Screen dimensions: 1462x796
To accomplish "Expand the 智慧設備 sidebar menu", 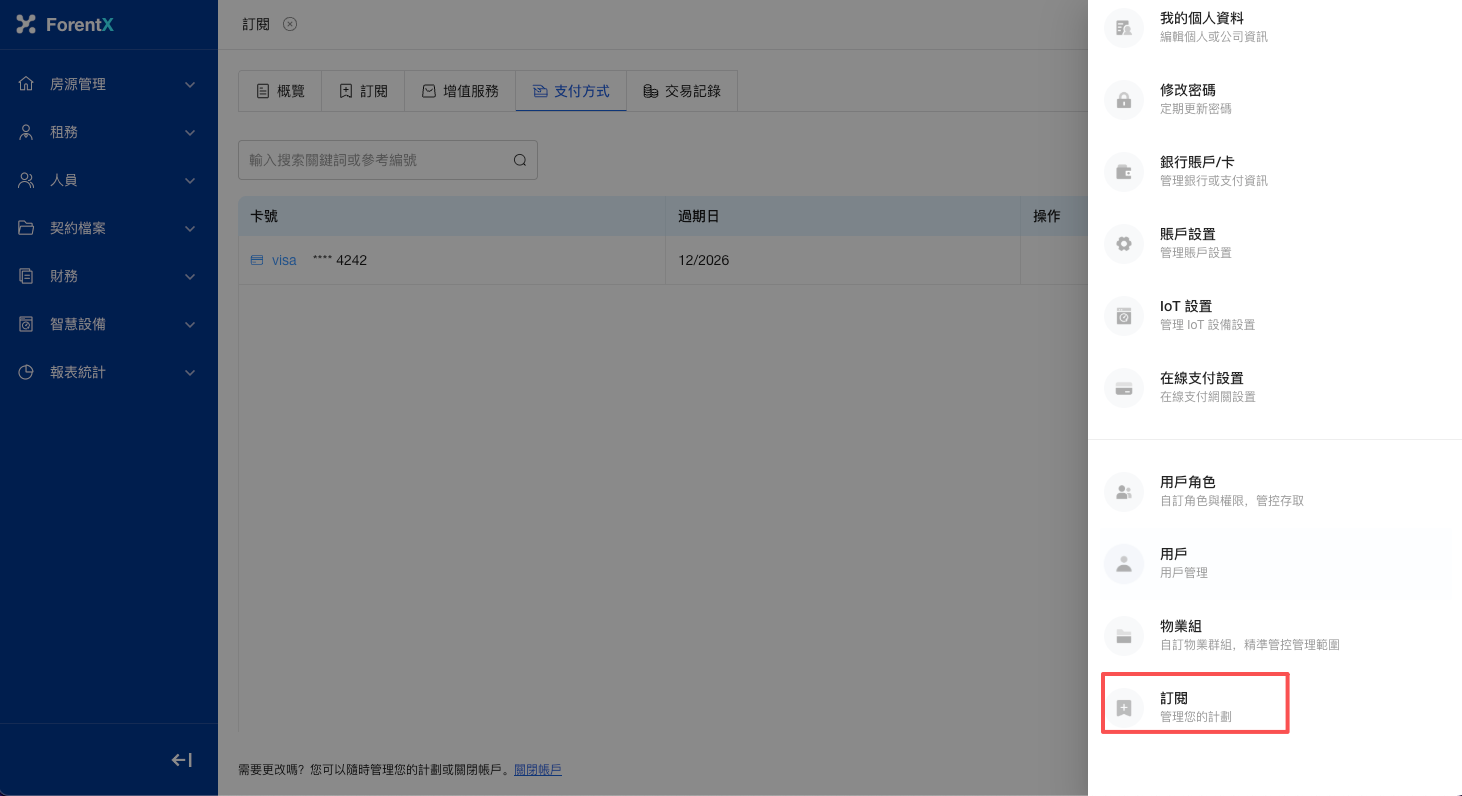I will pos(108,324).
